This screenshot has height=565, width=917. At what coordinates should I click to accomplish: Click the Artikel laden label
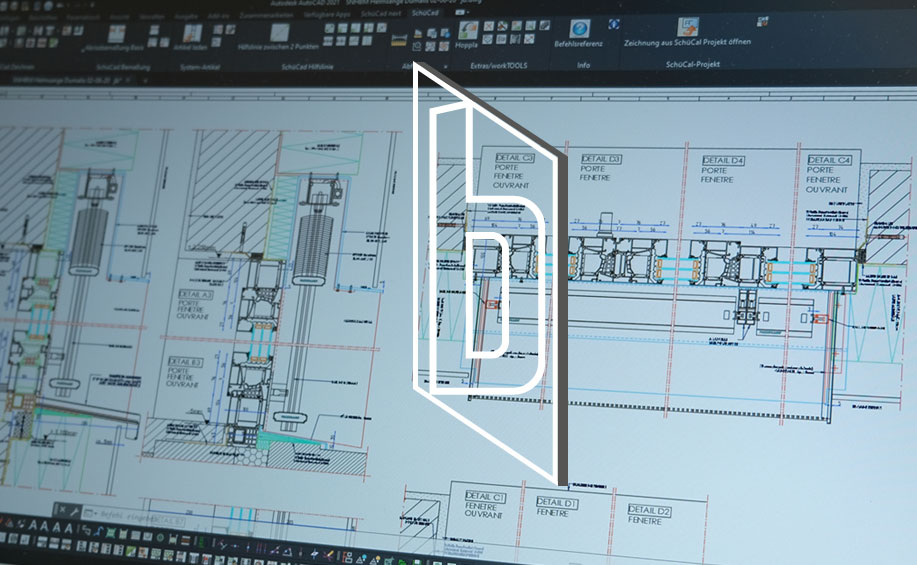click(190, 47)
